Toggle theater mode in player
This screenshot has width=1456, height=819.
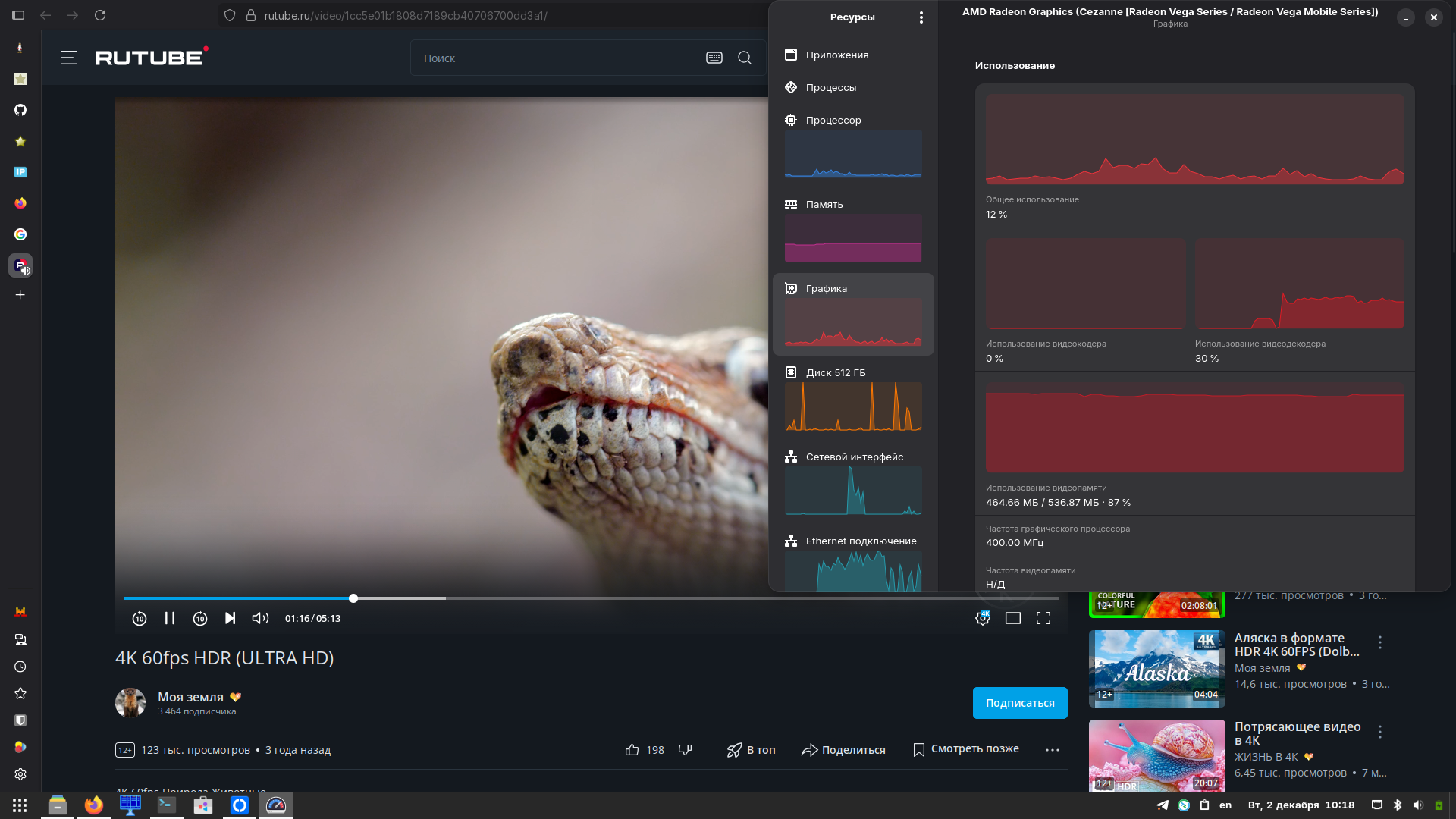[1013, 618]
